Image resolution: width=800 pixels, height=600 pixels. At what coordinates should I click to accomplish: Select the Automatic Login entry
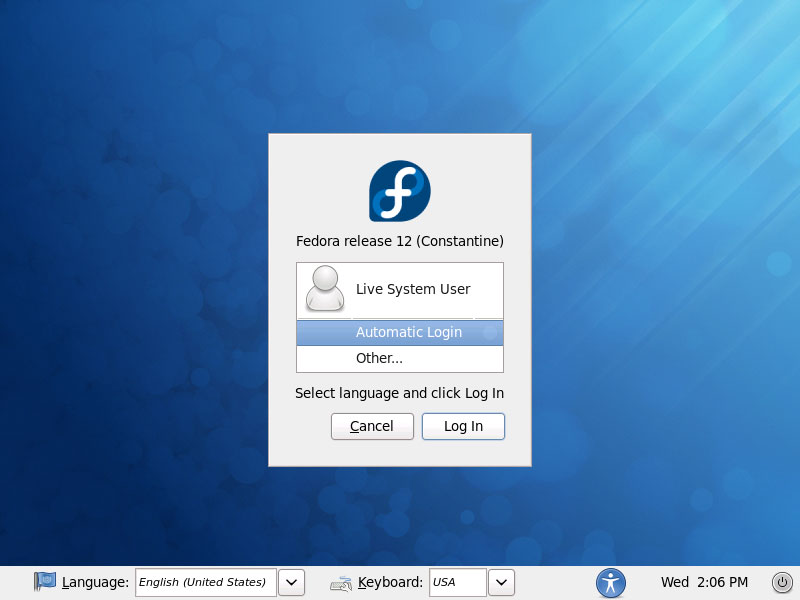click(x=400, y=332)
